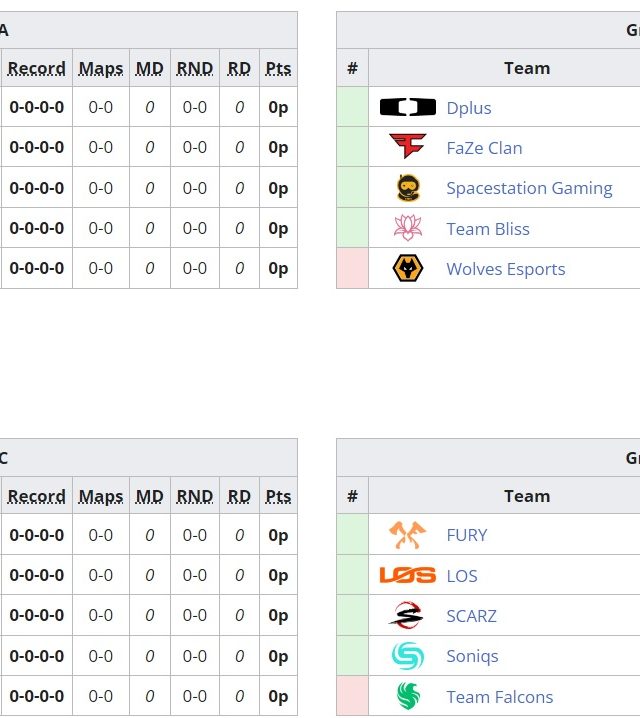Go to the Wolves Esports page
This screenshot has width=640, height=718.
505,269
